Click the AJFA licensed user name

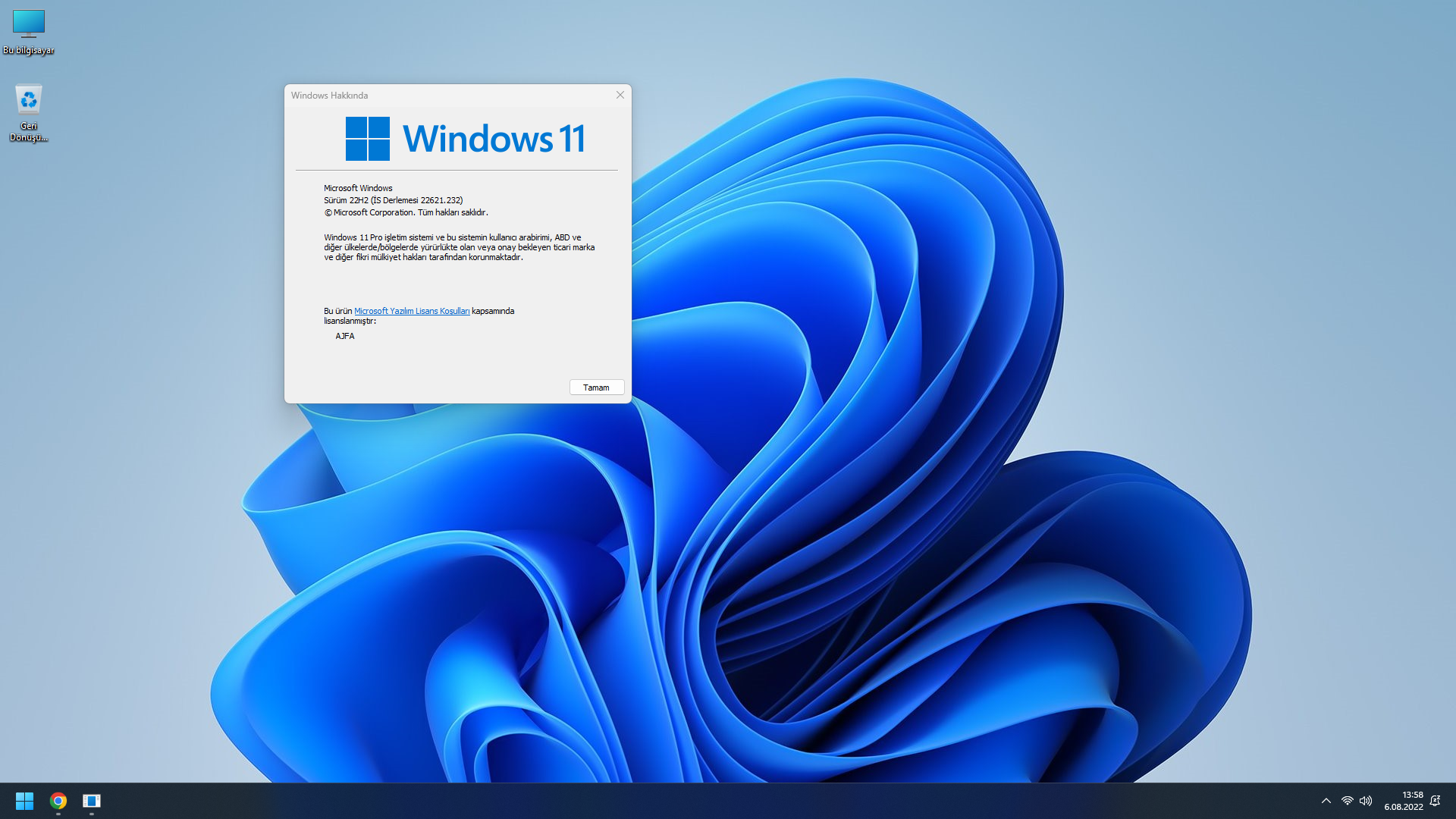click(x=345, y=336)
